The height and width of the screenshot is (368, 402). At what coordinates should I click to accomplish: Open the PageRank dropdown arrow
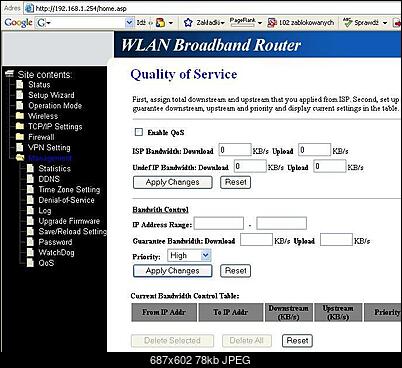(260, 23)
